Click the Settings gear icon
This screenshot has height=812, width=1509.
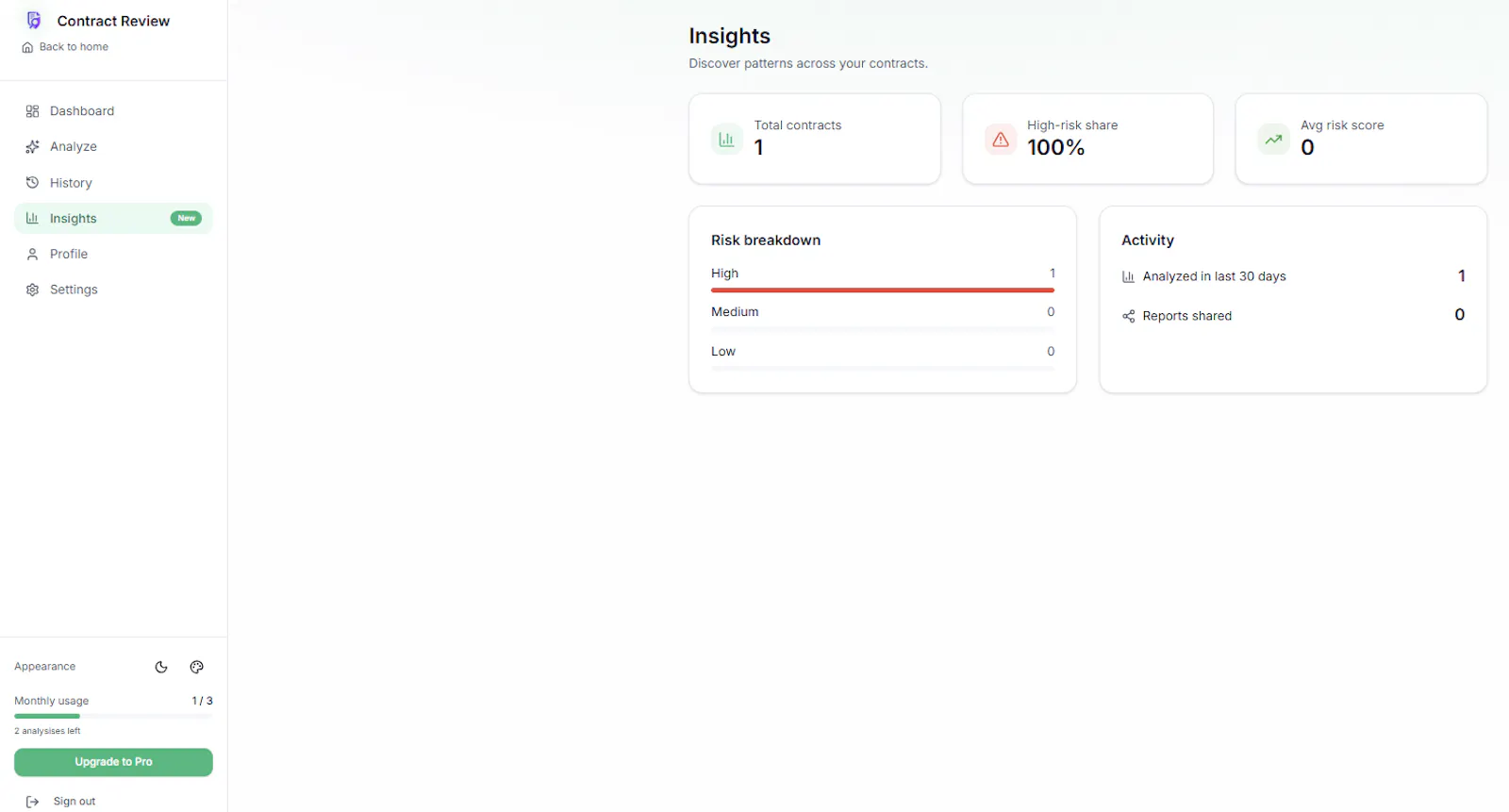pyautogui.click(x=32, y=290)
